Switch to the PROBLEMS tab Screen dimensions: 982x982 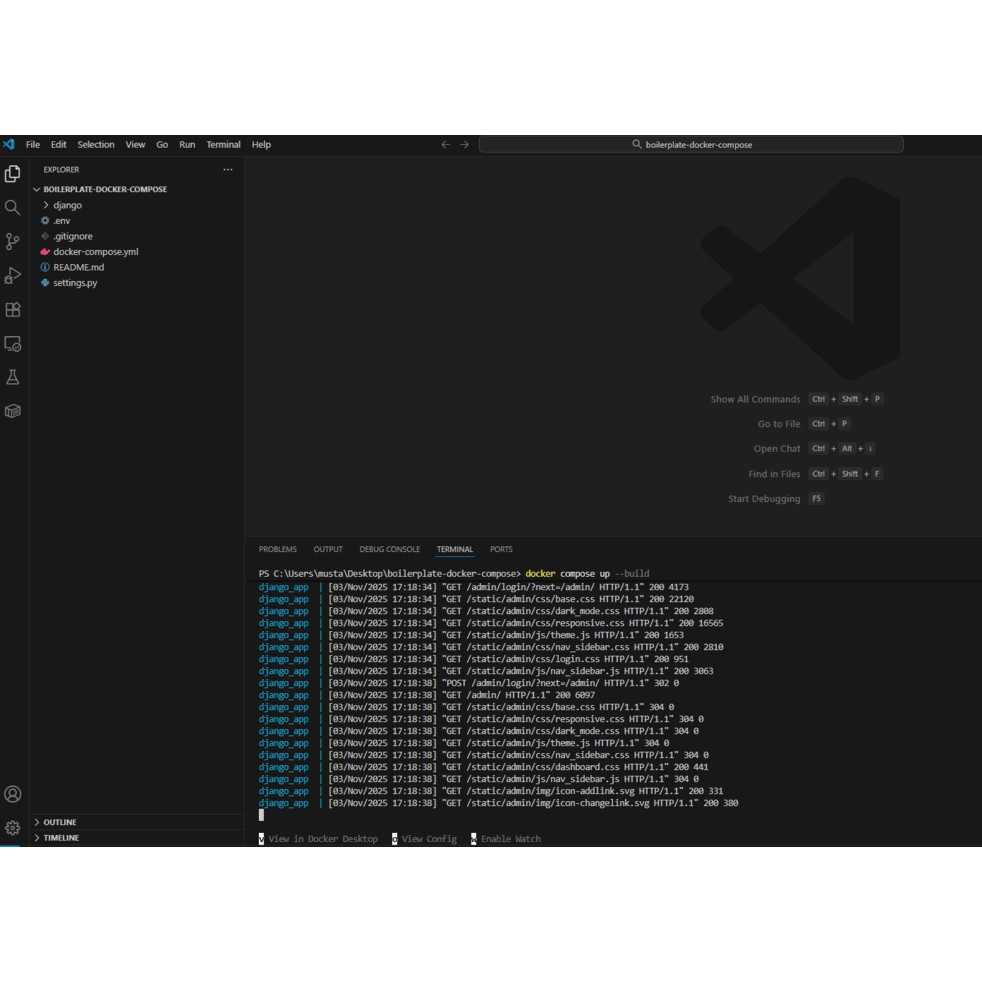277,549
